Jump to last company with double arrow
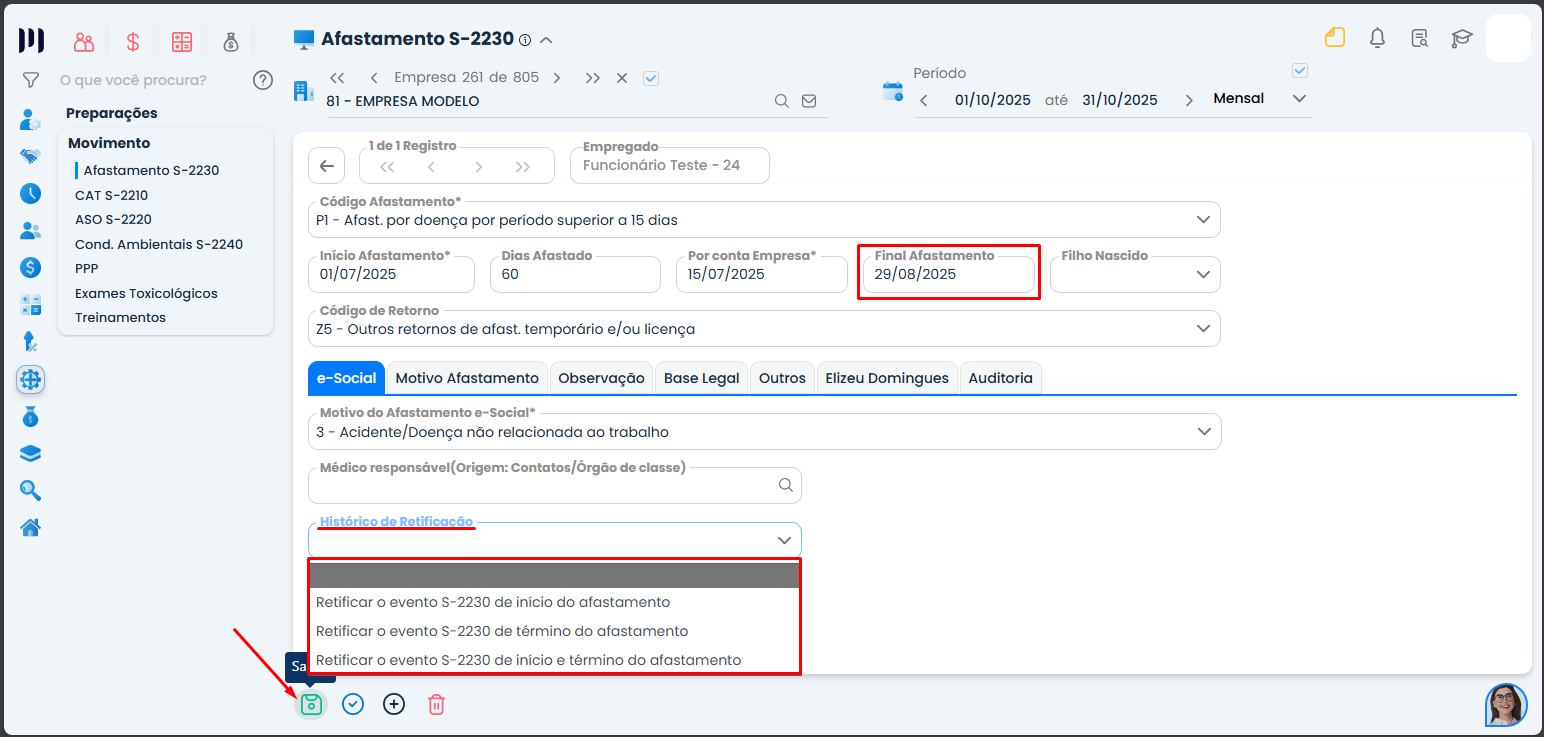The height and width of the screenshot is (737, 1544). click(593, 78)
